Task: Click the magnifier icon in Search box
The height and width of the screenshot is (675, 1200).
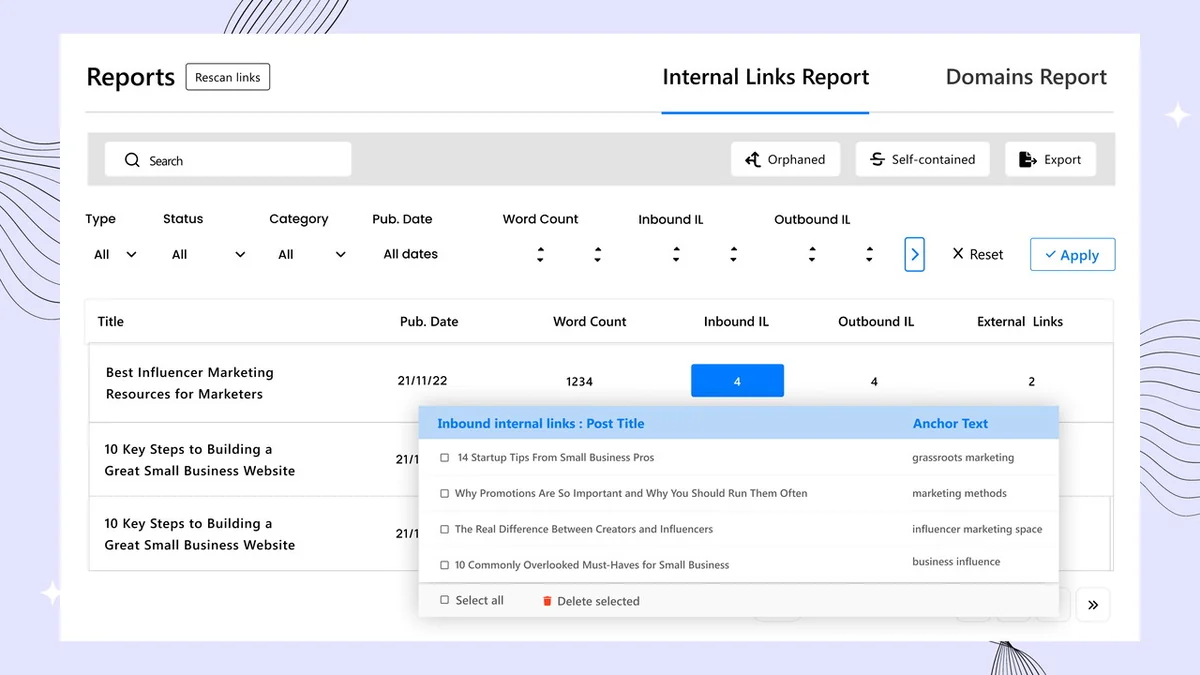Action: (x=132, y=160)
